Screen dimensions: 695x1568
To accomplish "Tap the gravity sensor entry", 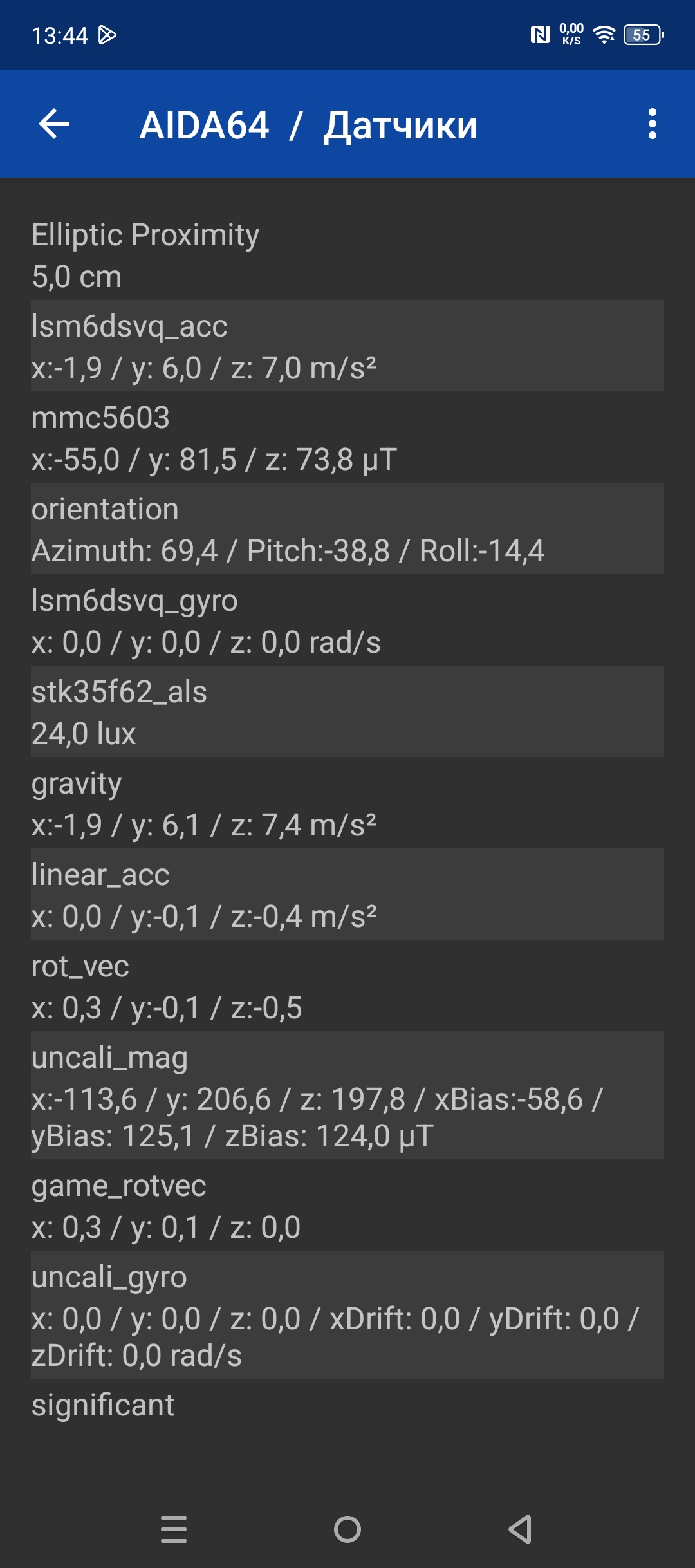I will 347,803.
